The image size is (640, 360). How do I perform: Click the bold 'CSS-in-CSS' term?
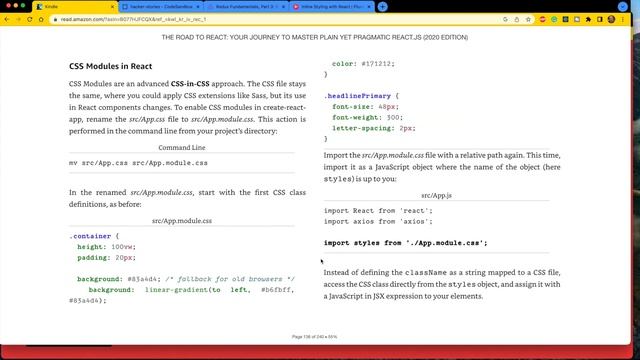coord(190,84)
